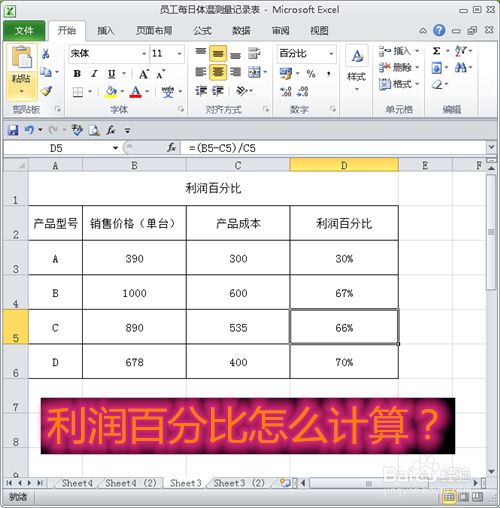The width and height of the screenshot is (500, 508).
Task: Toggle underline formatting
Action: tap(112, 74)
